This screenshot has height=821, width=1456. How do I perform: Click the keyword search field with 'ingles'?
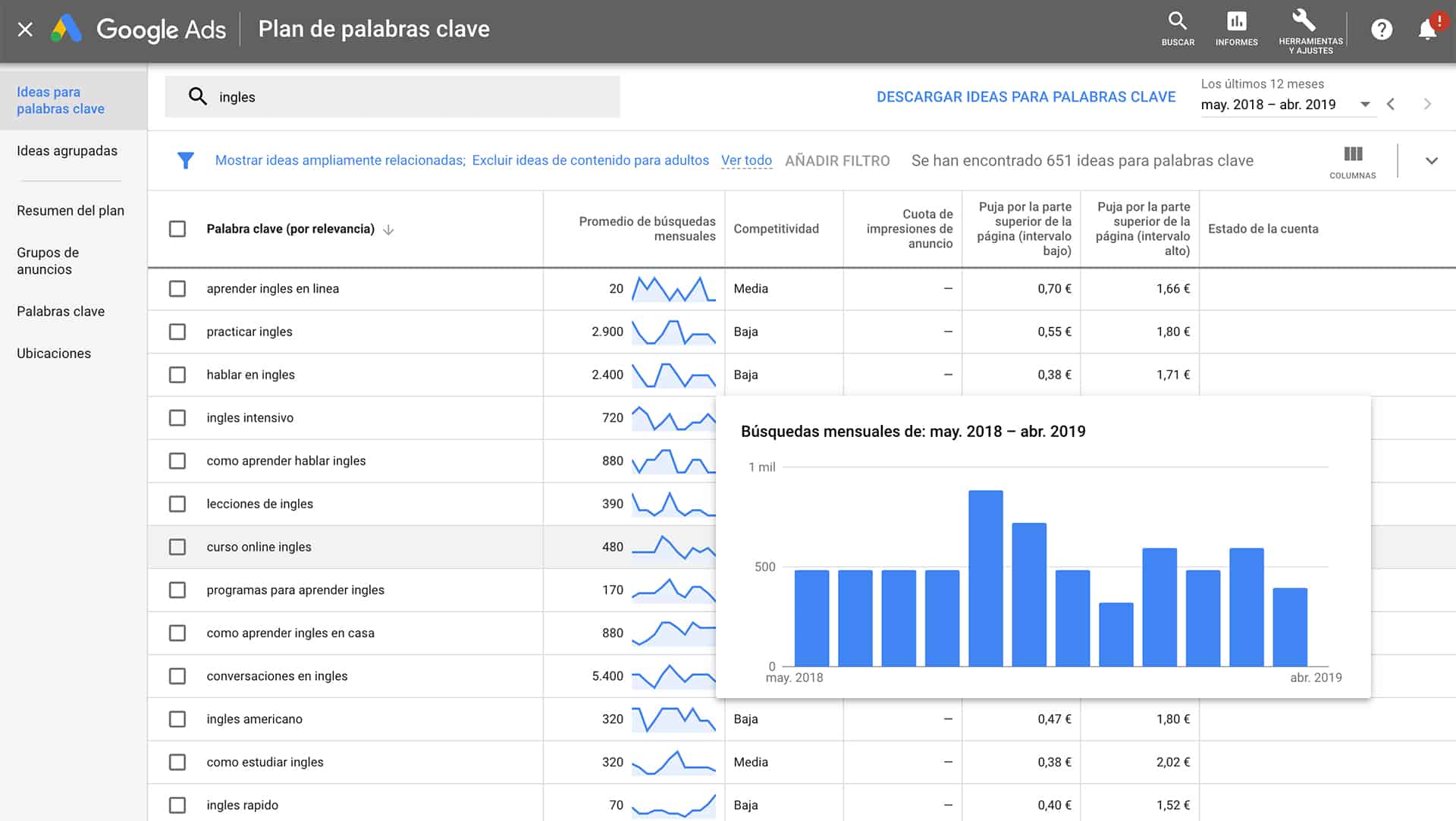tap(392, 97)
